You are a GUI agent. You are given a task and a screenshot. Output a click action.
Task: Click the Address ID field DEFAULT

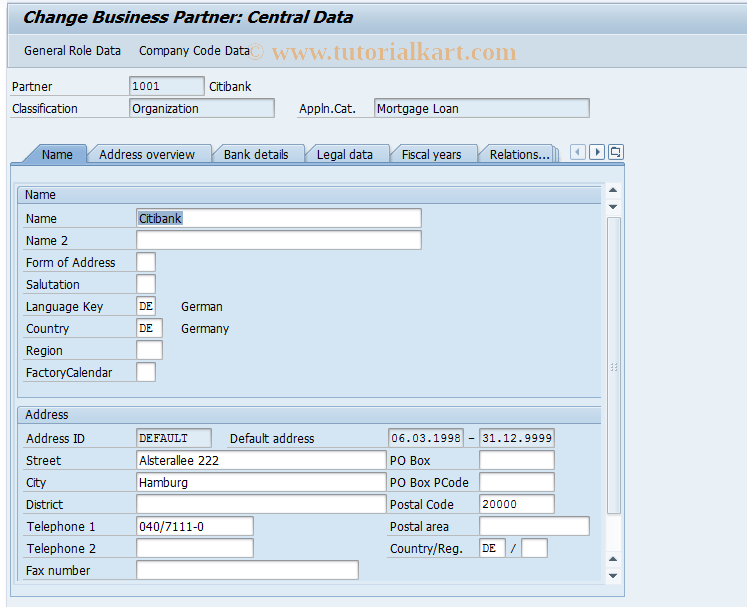tap(174, 438)
